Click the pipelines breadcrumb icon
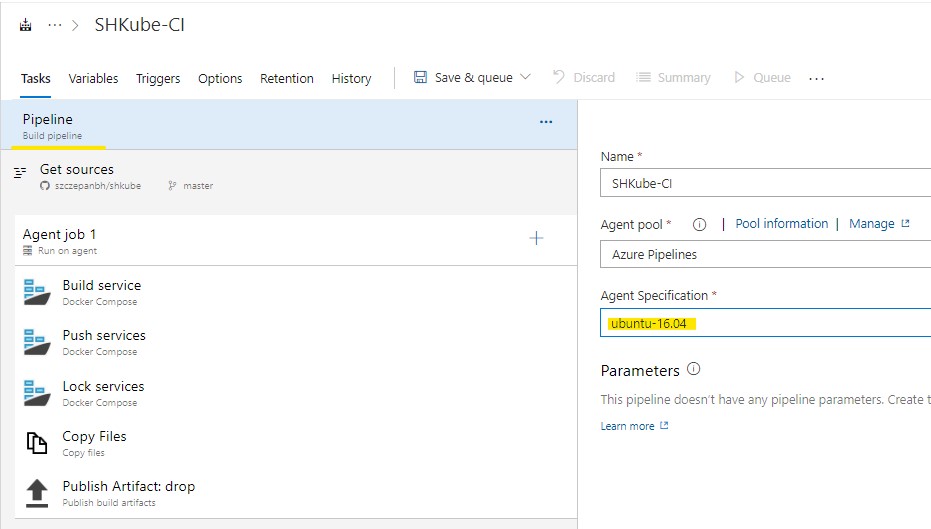Image resolution: width=931 pixels, height=529 pixels. pyautogui.click(x=26, y=25)
